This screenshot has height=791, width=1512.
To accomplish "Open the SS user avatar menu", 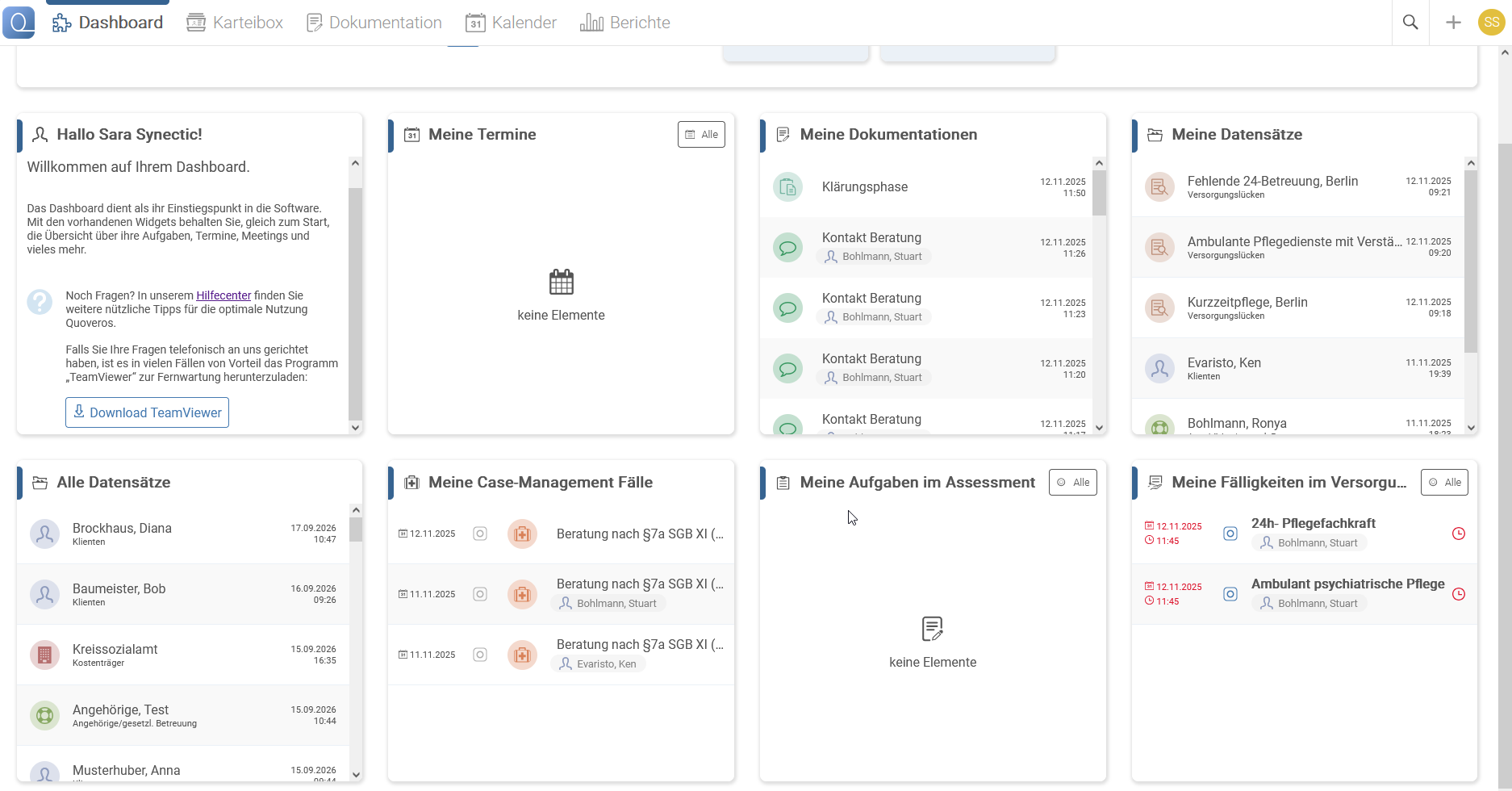I will pyautogui.click(x=1491, y=23).
